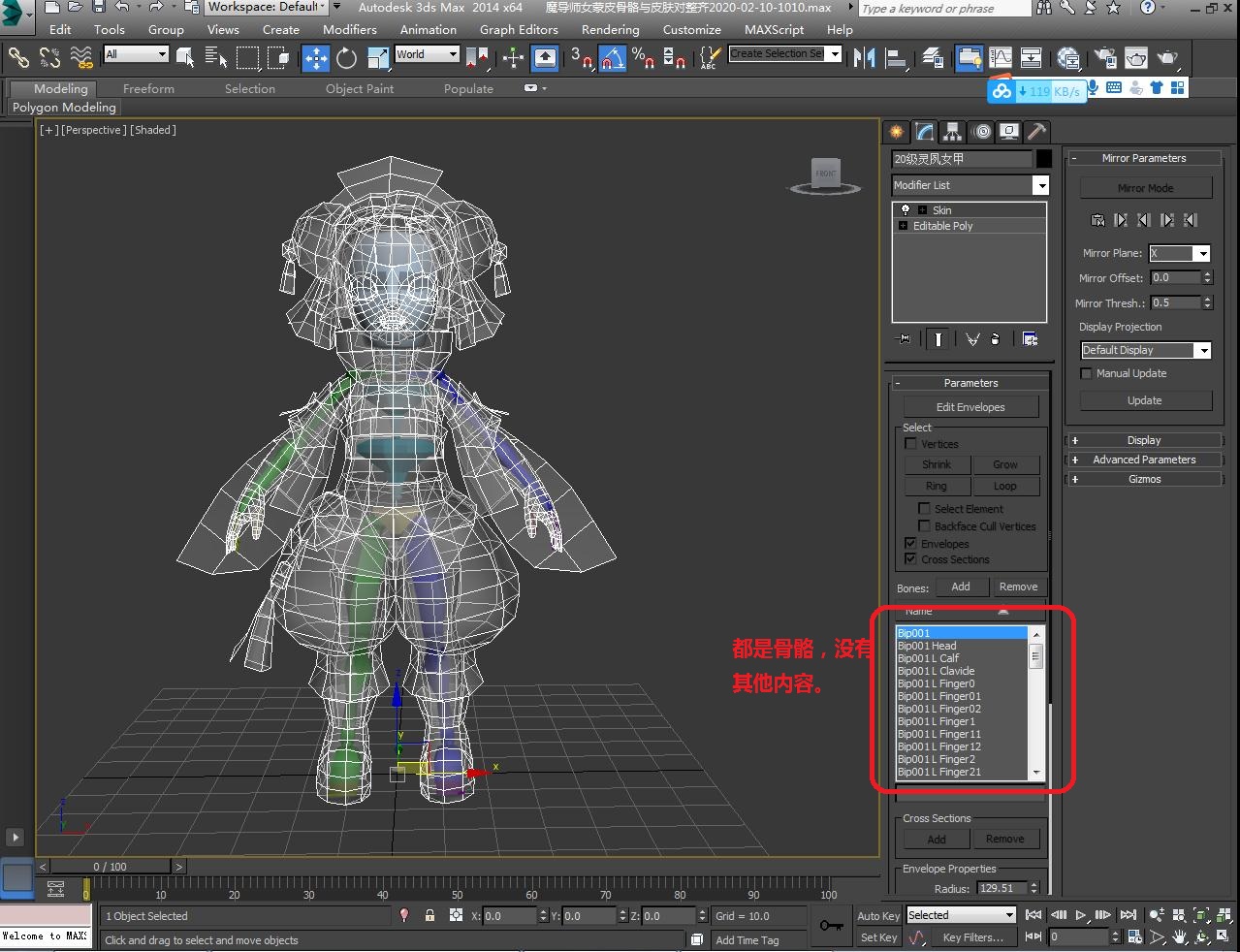The width and height of the screenshot is (1240, 952).
Task: Click Add to add bones
Action: point(961,586)
